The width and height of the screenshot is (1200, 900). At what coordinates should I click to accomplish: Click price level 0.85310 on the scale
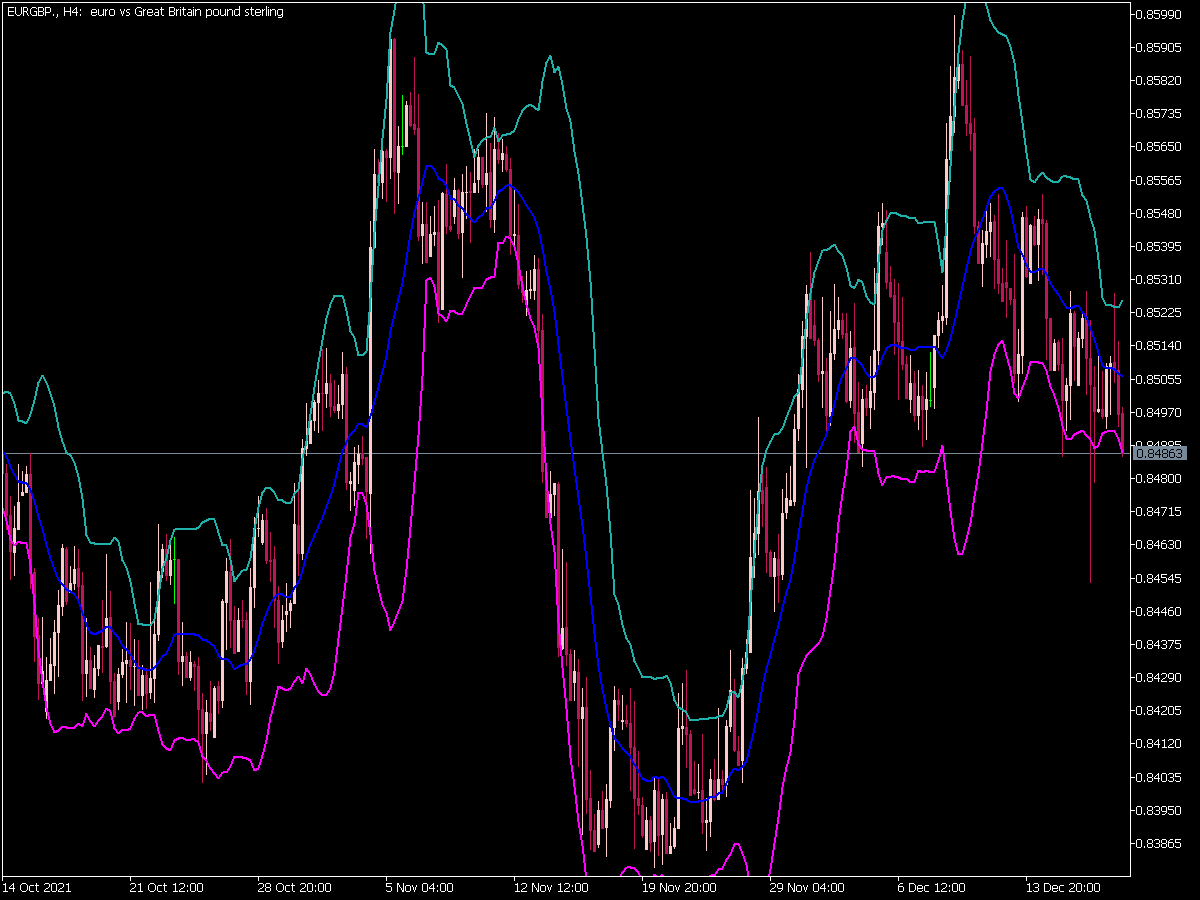click(1160, 279)
